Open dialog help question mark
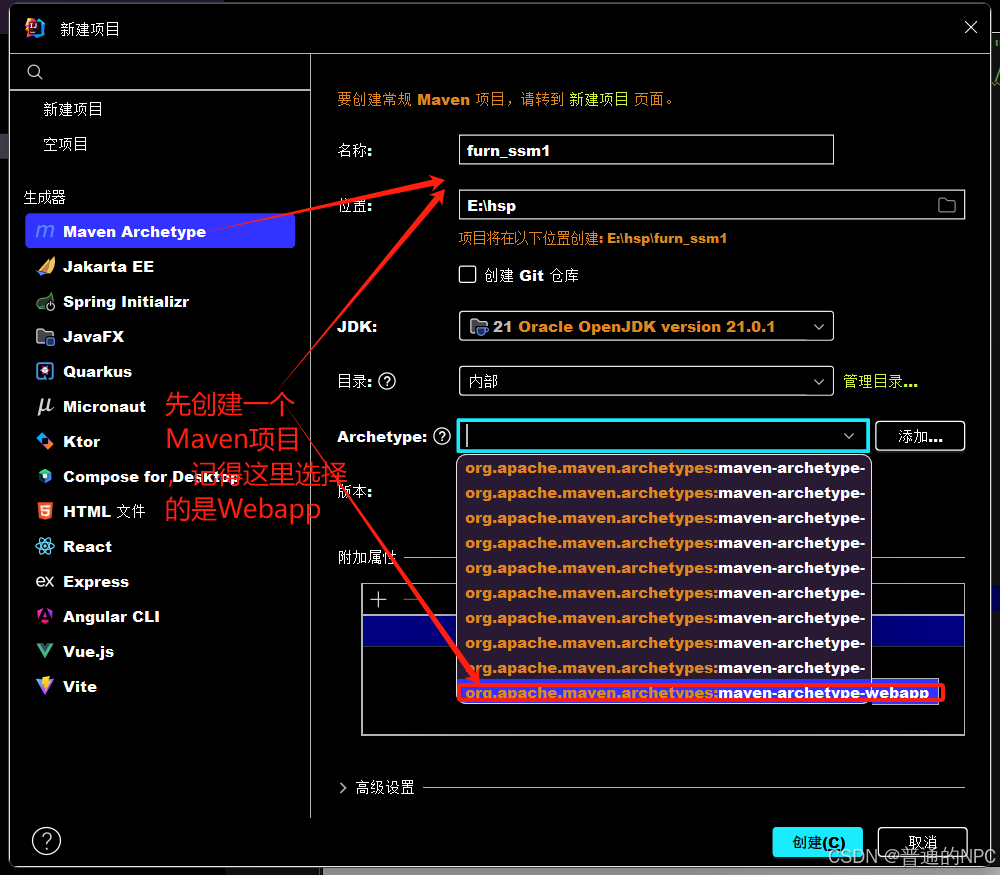This screenshot has width=1000, height=875. click(x=47, y=841)
